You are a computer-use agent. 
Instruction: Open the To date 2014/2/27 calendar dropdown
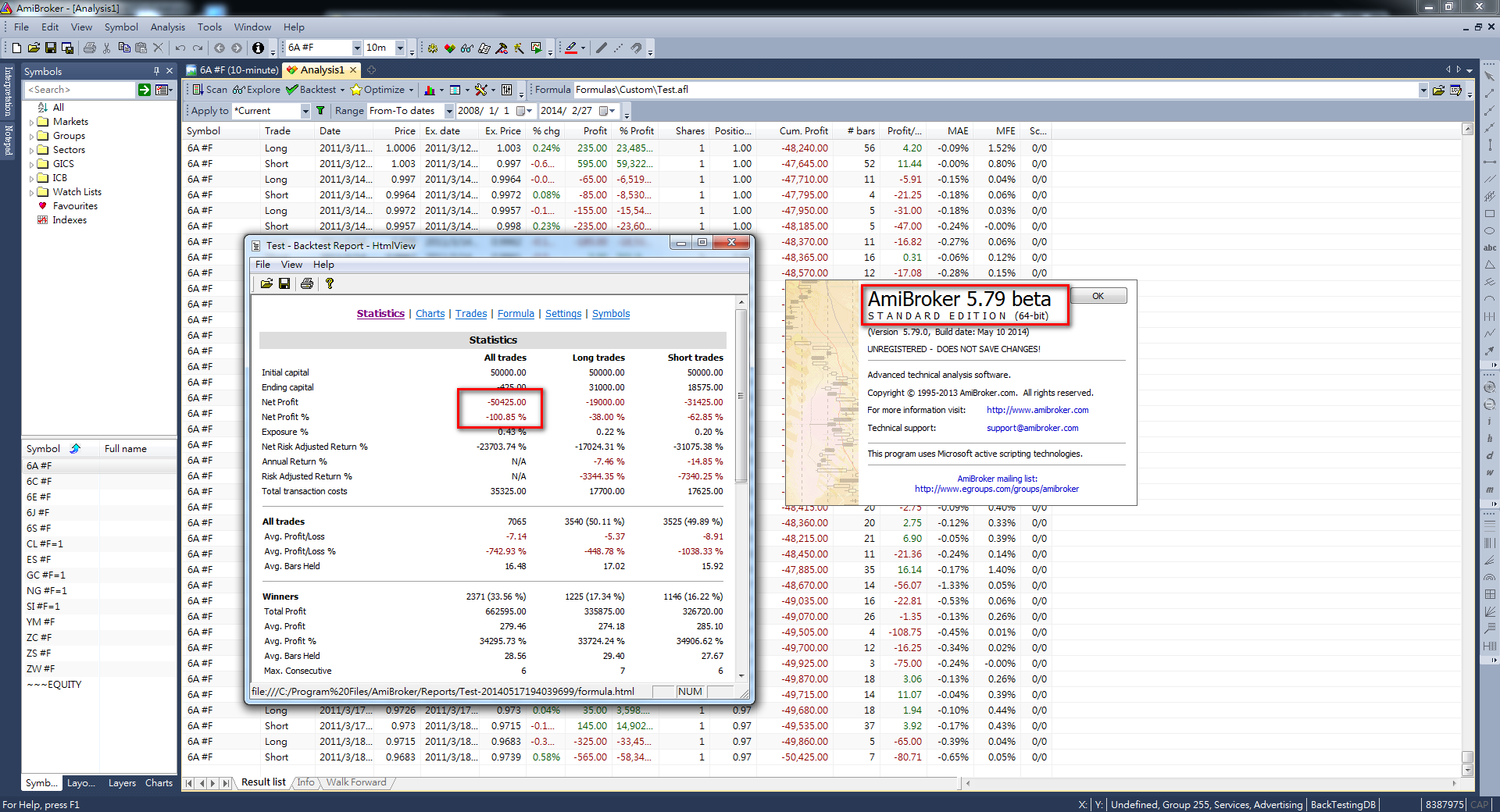[607, 111]
